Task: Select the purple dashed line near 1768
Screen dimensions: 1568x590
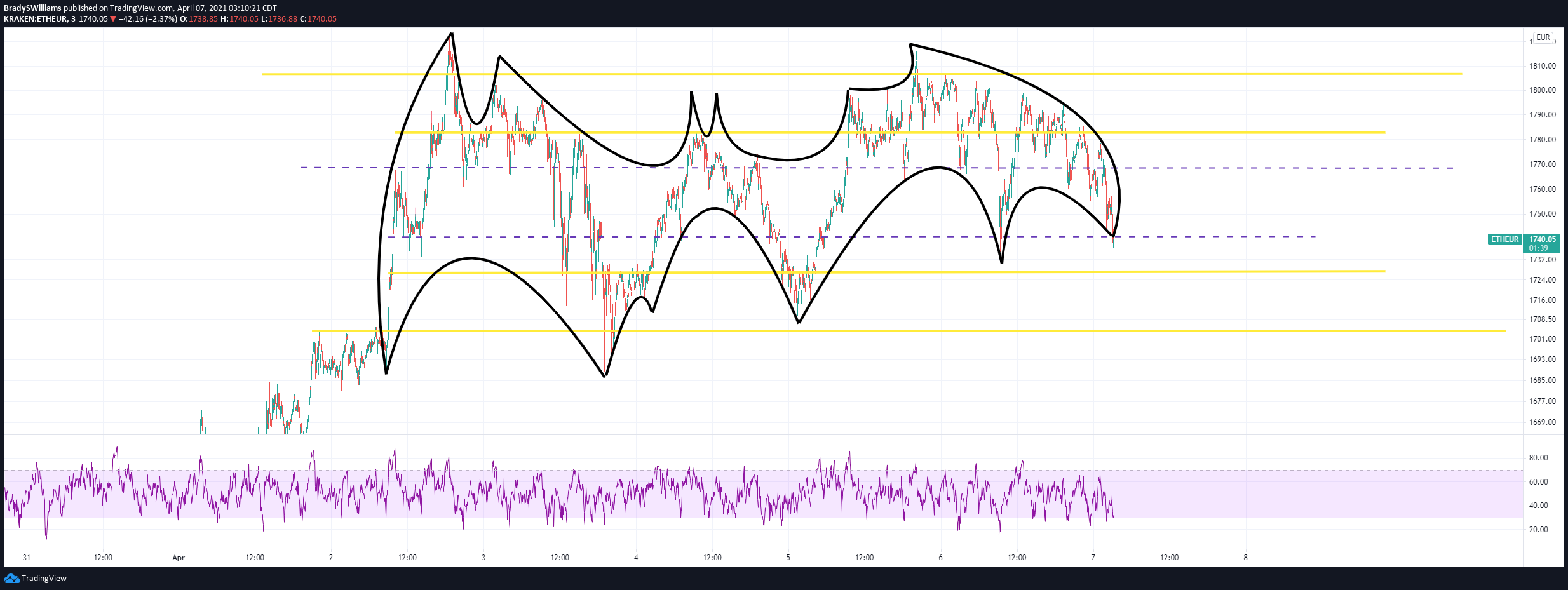Action: click(x=877, y=168)
